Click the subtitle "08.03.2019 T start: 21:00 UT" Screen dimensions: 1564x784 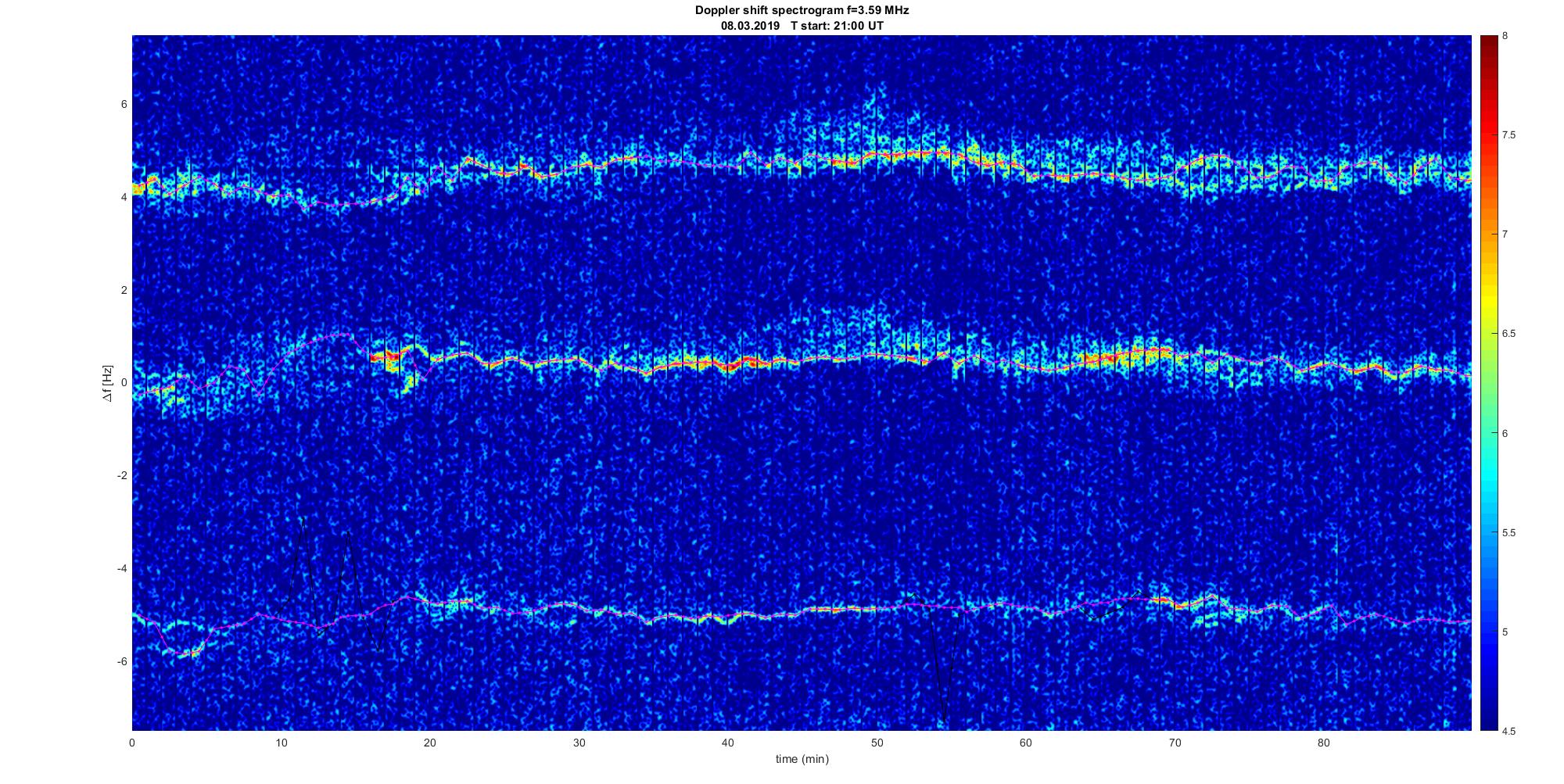click(802, 26)
